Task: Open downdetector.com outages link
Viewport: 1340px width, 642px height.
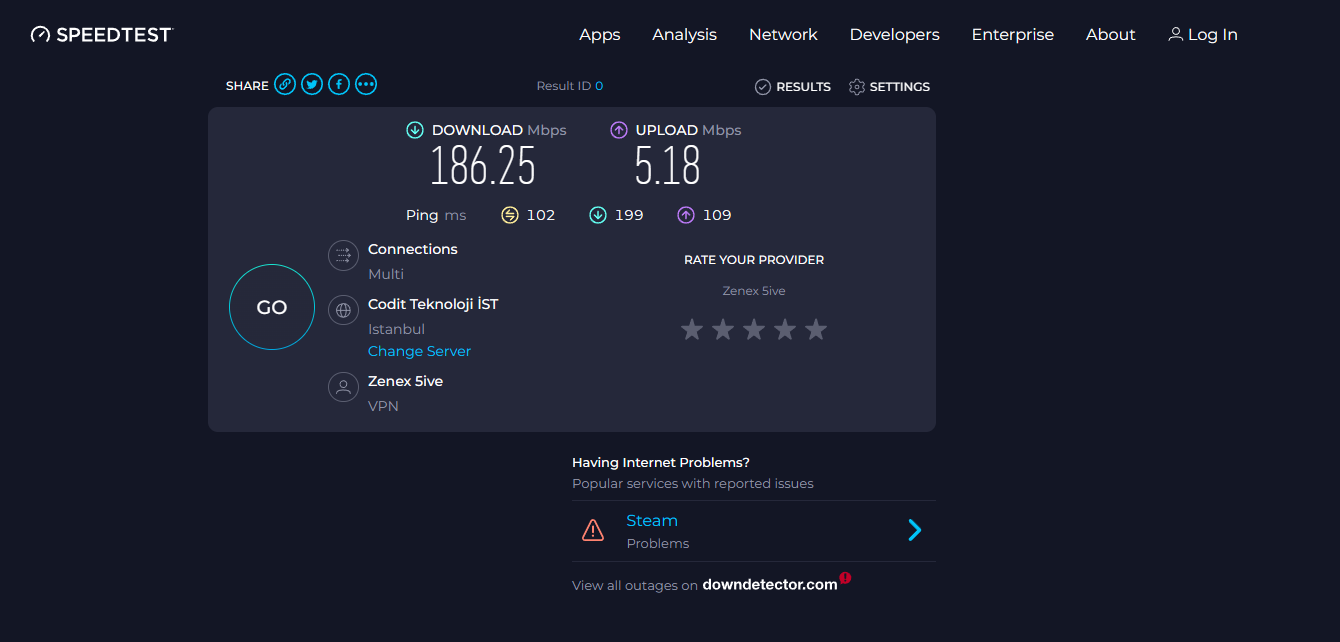Action: [x=769, y=585]
